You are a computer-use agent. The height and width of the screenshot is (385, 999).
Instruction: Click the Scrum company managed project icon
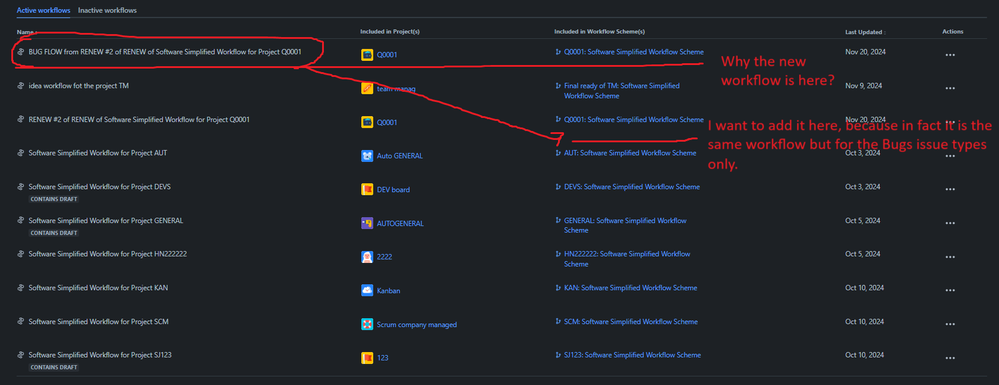[366, 324]
